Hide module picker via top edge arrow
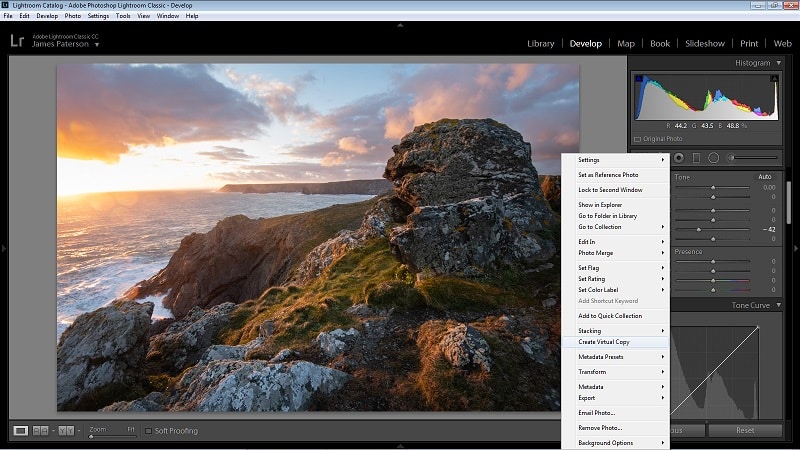 pyautogui.click(x=400, y=24)
